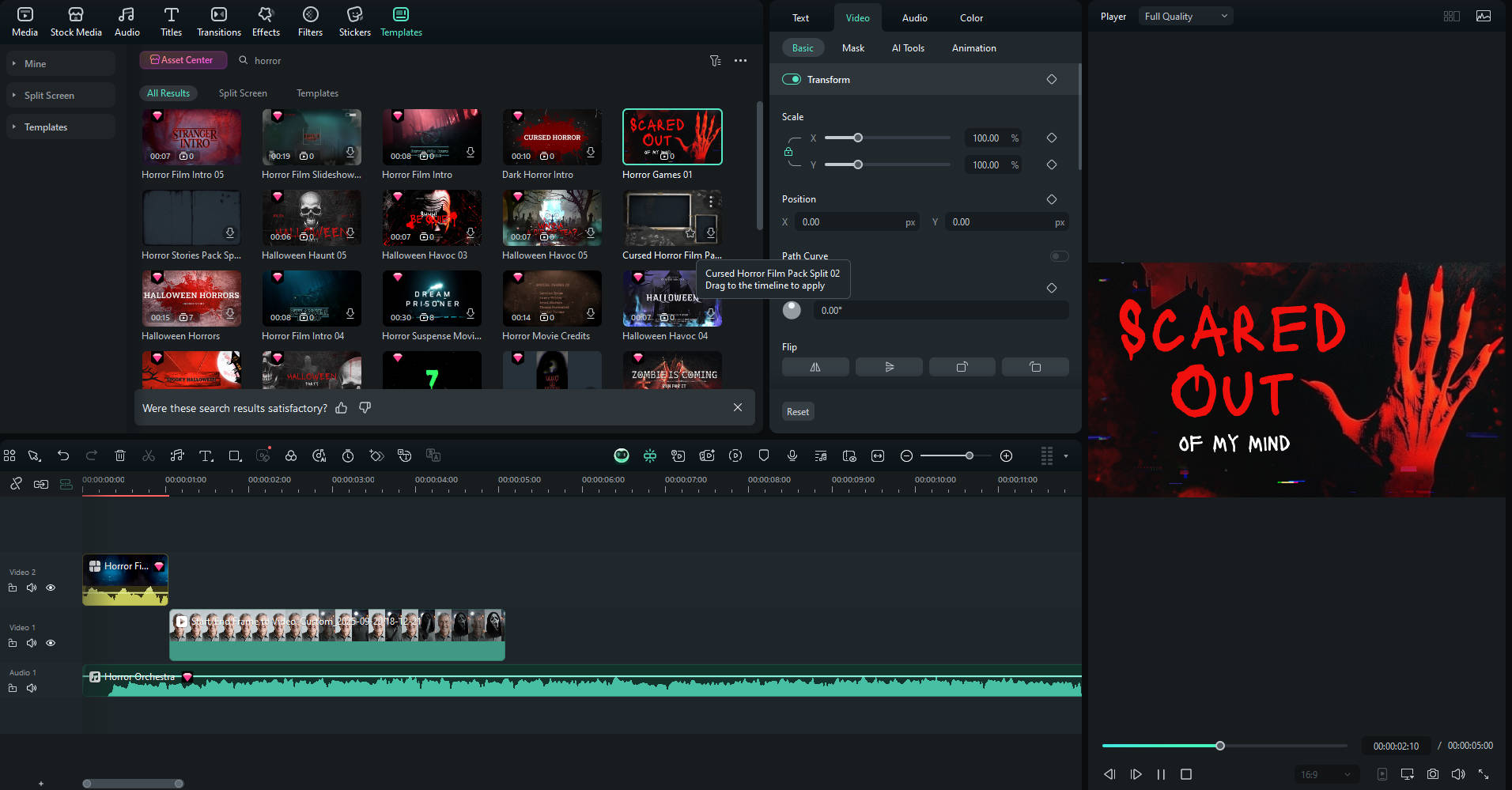Open the timeline layout options dropdown arrow
Image resolution: width=1512 pixels, height=790 pixels.
pos(1066,456)
